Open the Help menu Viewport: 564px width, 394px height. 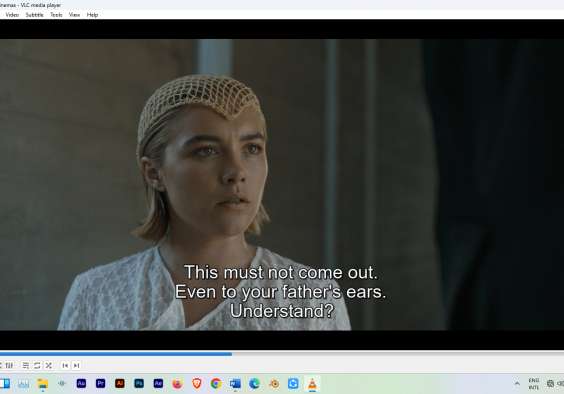92,15
